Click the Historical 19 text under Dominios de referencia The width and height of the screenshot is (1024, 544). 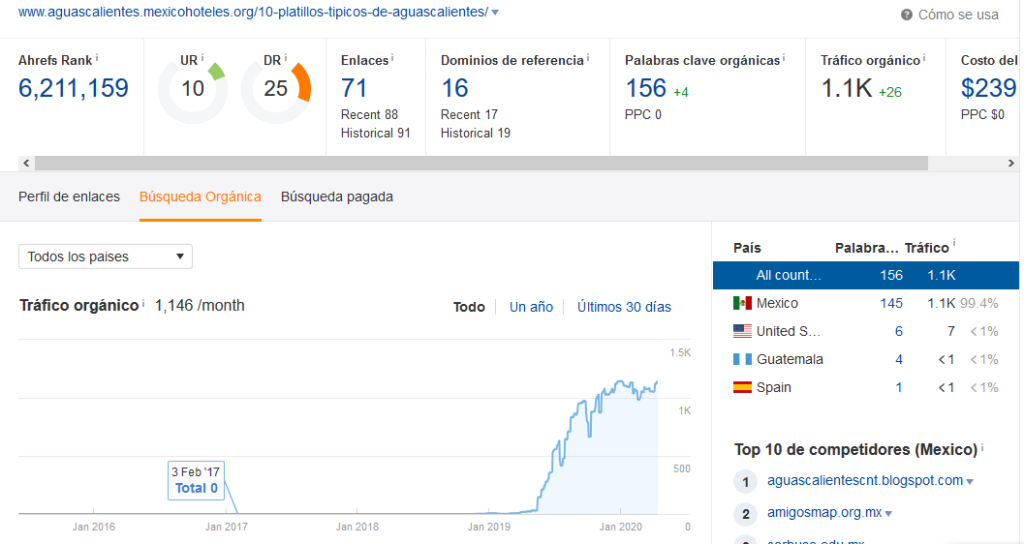475,133
